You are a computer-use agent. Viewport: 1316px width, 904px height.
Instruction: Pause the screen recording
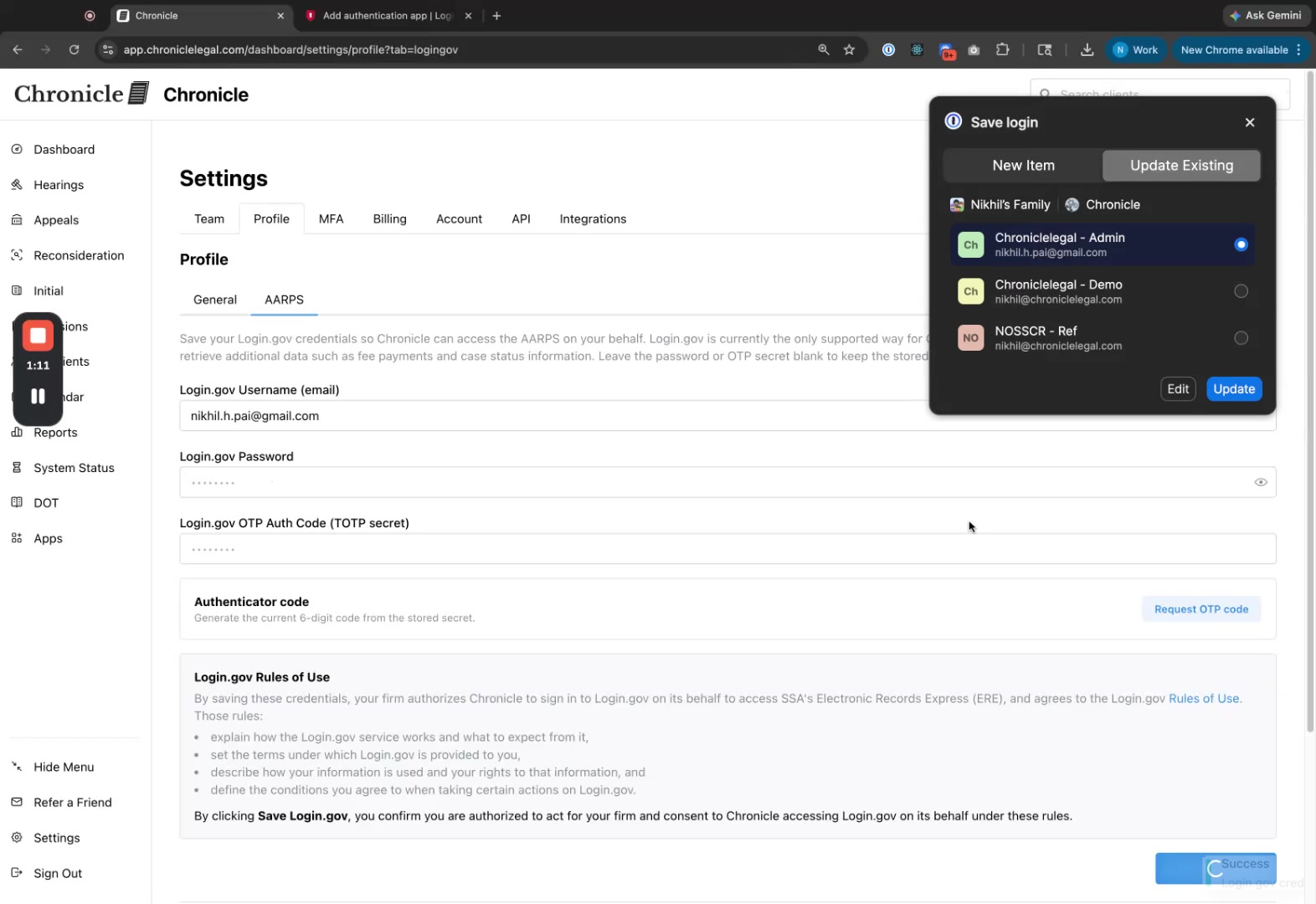[x=38, y=396]
